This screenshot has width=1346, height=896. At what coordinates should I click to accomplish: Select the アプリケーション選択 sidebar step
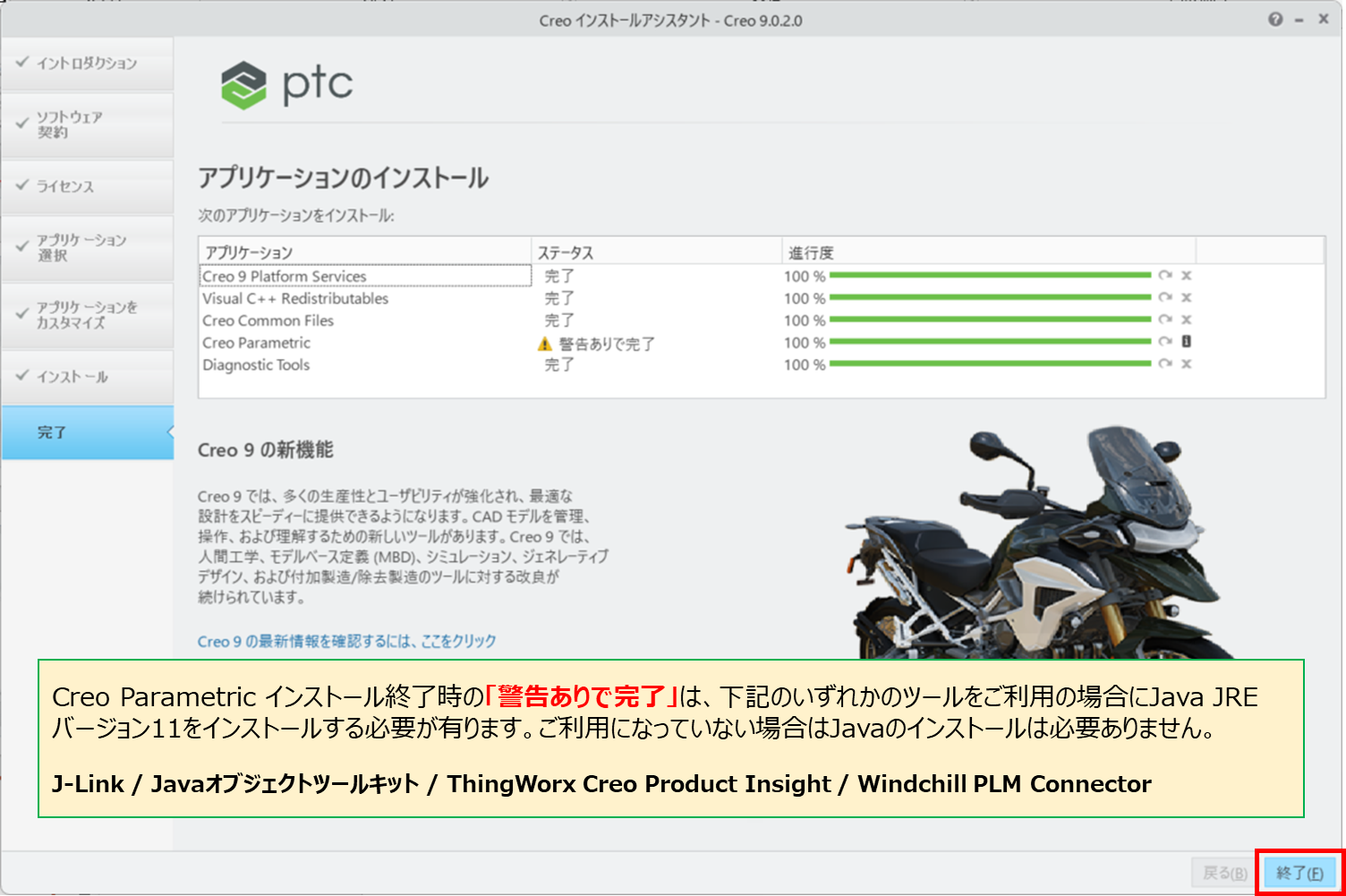pyautogui.click(x=87, y=248)
